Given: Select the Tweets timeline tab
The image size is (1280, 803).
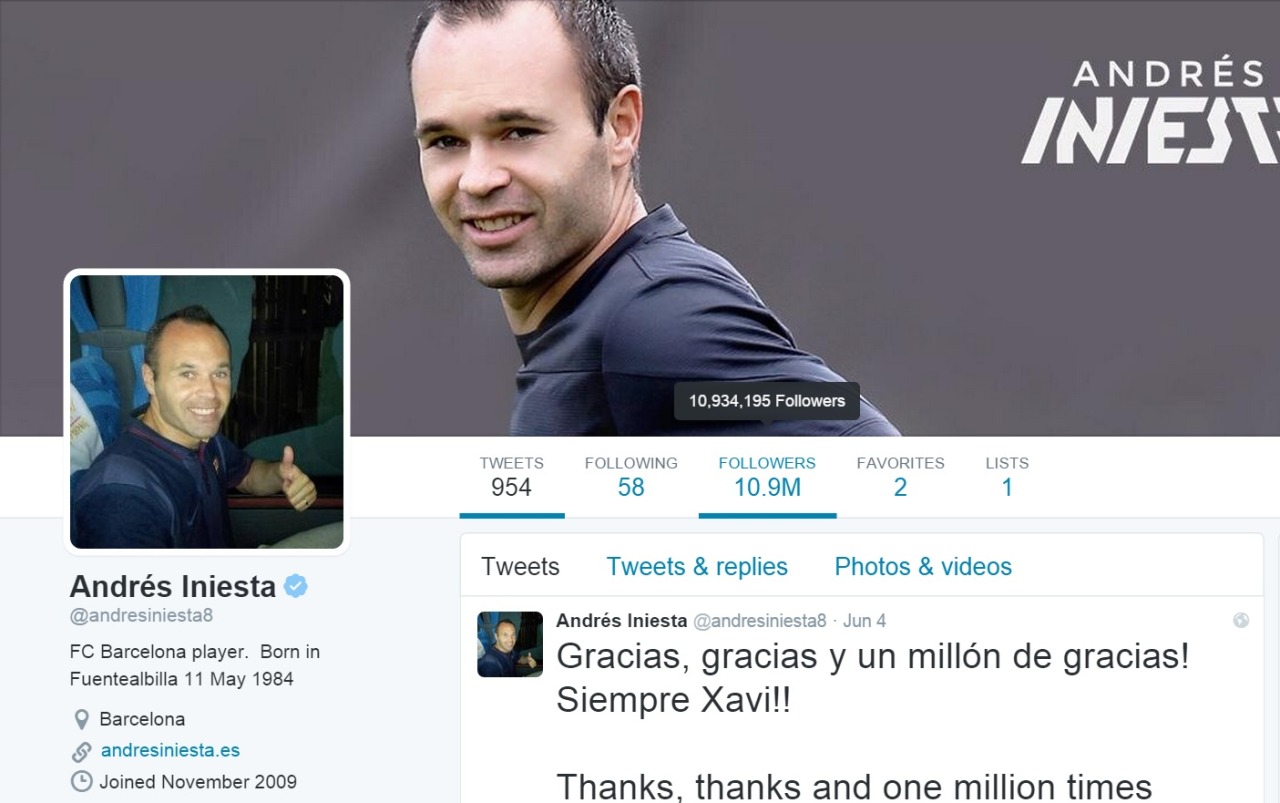Looking at the screenshot, I should click(520, 567).
